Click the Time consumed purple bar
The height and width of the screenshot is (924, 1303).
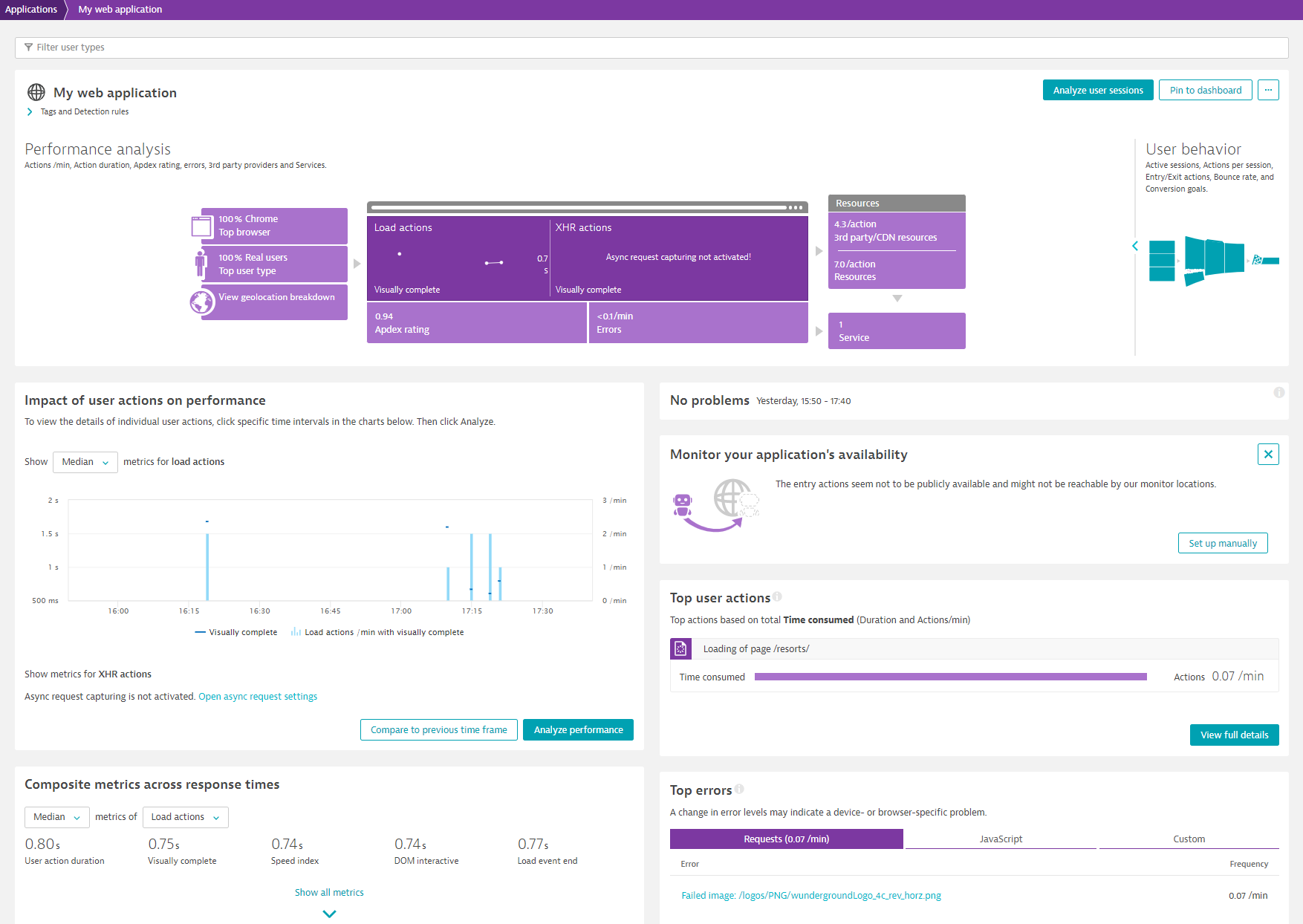tap(950, 677)
